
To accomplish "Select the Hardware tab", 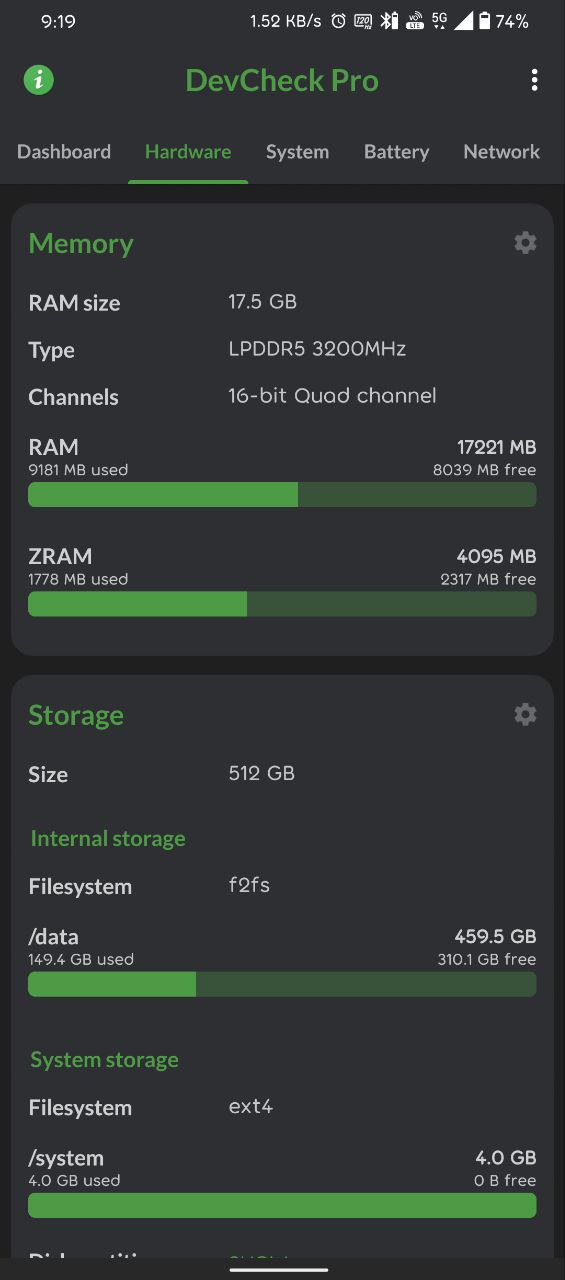I will click(188, 152).
